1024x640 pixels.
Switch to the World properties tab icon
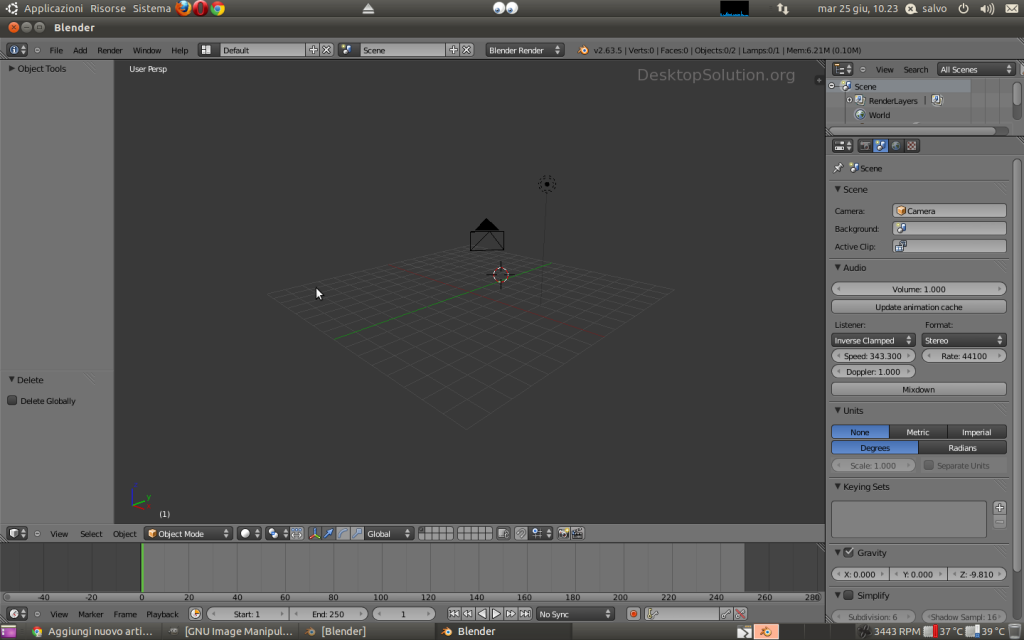[896, 146]
